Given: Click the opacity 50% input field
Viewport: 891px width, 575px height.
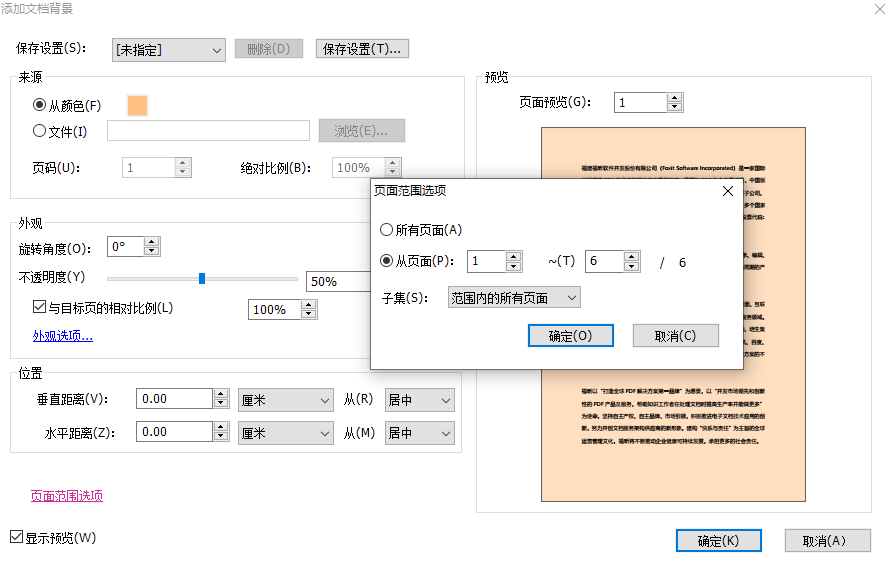Looking at the screenshot, I should (x=338, y=281).
